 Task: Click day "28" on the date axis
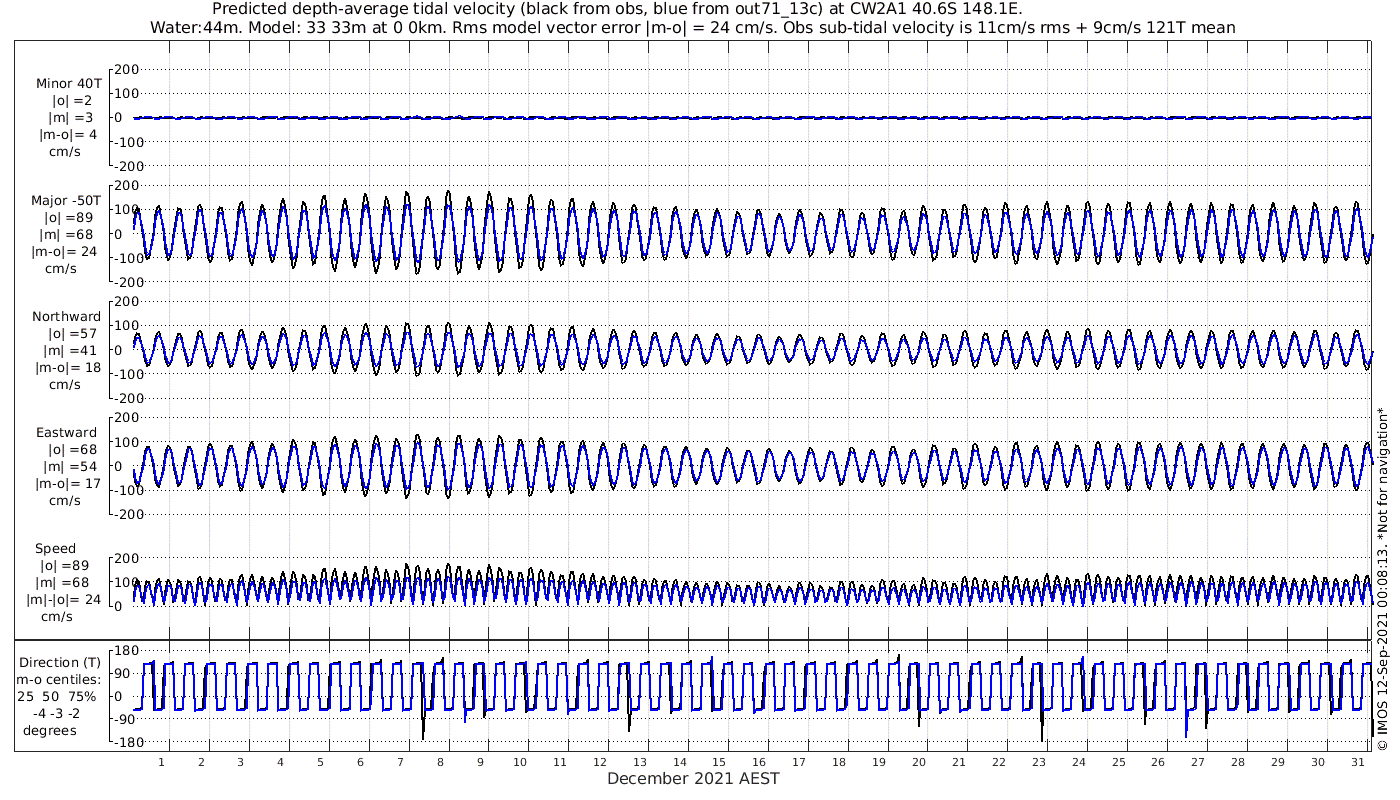tap(1238, 762)
